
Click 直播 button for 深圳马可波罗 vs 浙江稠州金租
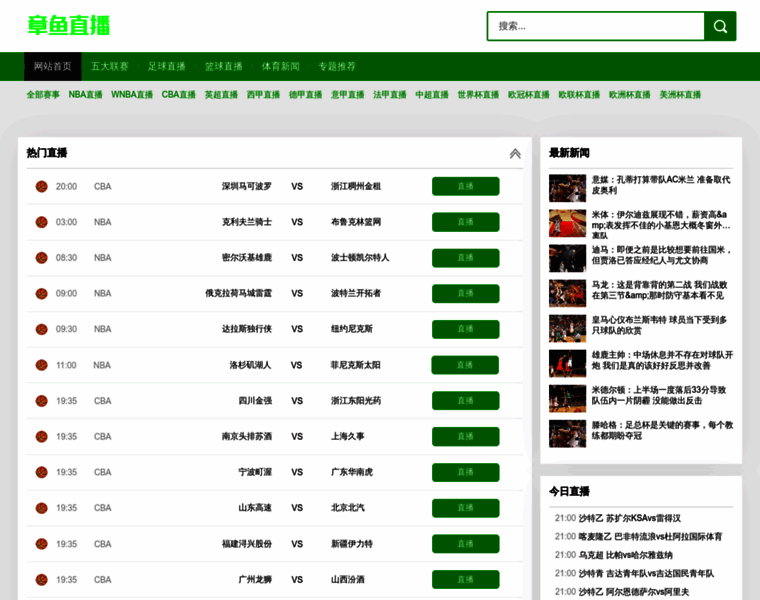[465, 186]
